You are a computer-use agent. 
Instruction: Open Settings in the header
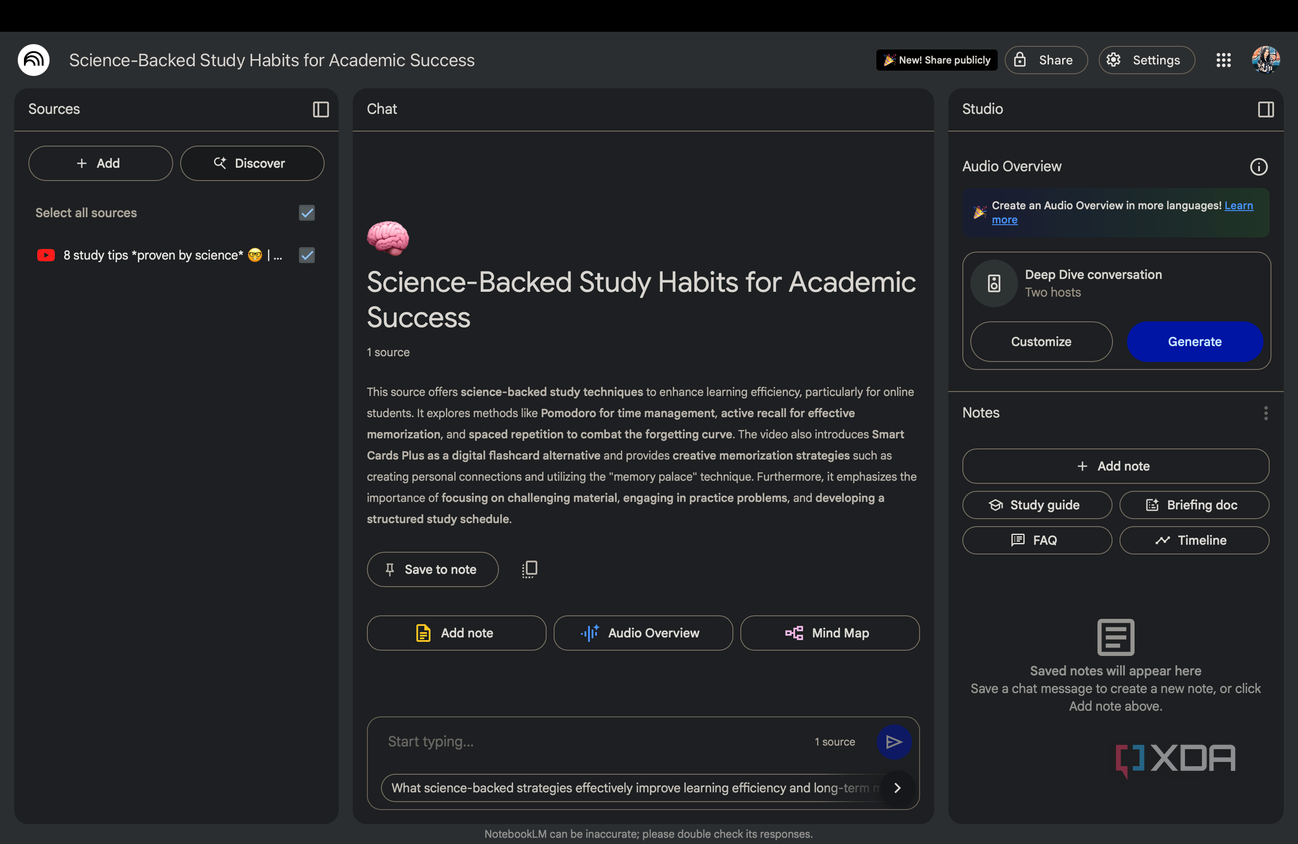(x=1146, y=60)
